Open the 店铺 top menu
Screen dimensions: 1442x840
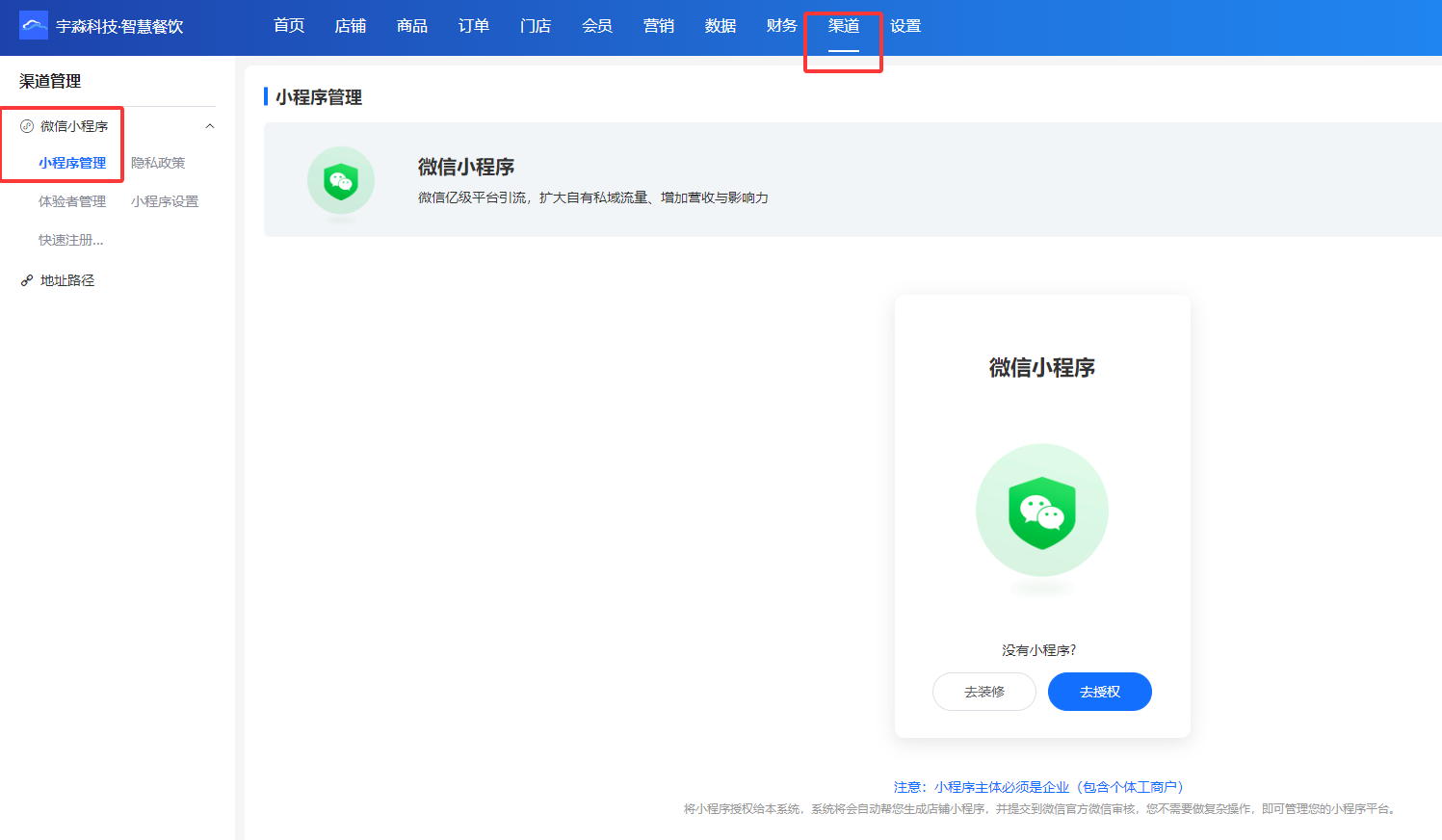[351, 26]
